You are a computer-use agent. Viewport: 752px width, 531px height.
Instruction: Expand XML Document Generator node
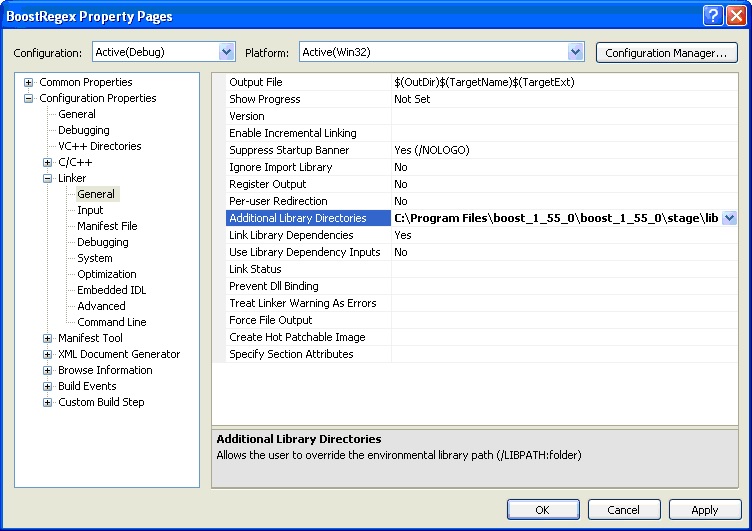click(x=47, y=354)
